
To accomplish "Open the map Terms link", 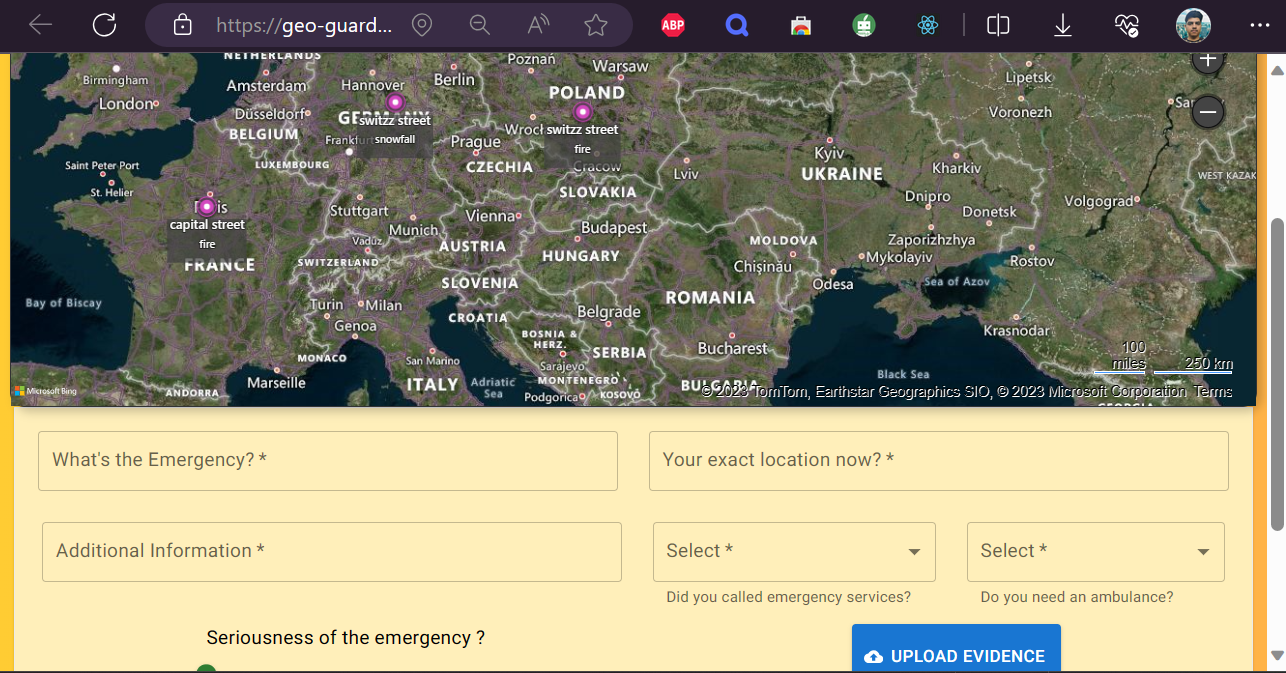I will click(x=1213, y=392).
